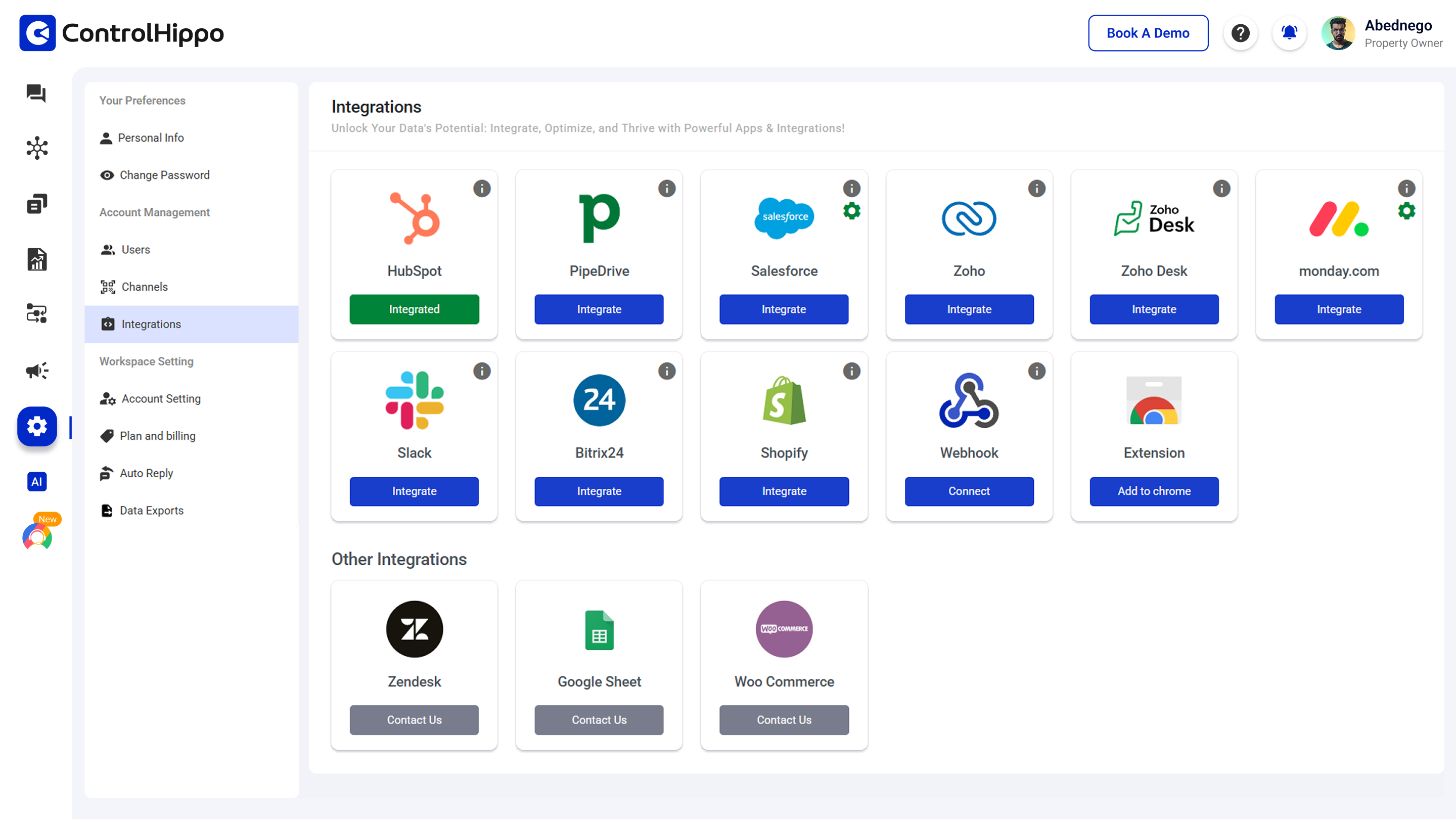Click the Salesforce green settings gear
The image size is (1456, 819).
[851, 211]
